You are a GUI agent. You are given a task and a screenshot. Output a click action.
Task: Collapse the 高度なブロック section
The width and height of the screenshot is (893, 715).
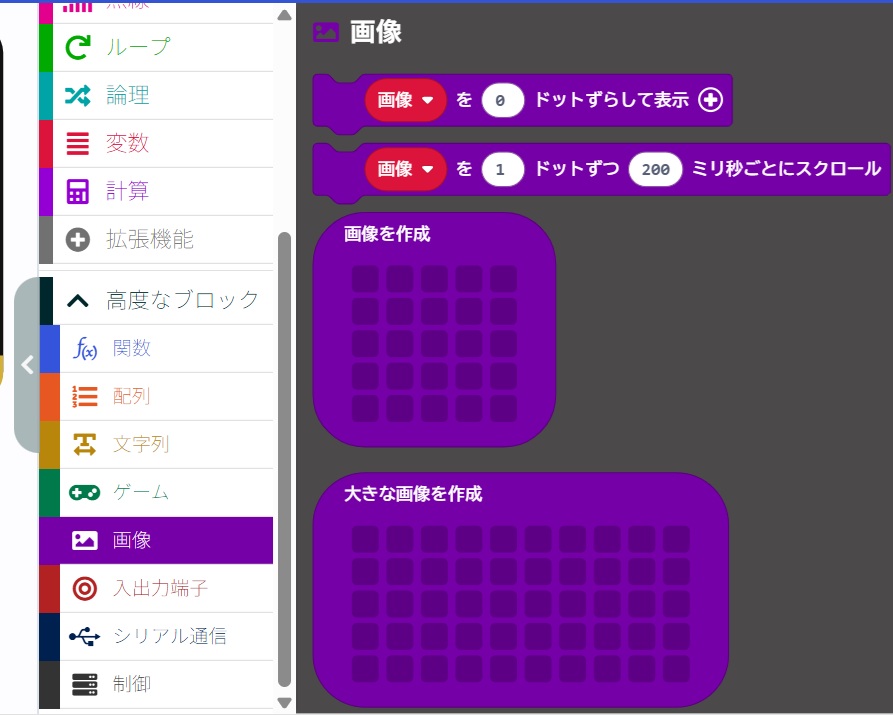[x=78, y=299]
